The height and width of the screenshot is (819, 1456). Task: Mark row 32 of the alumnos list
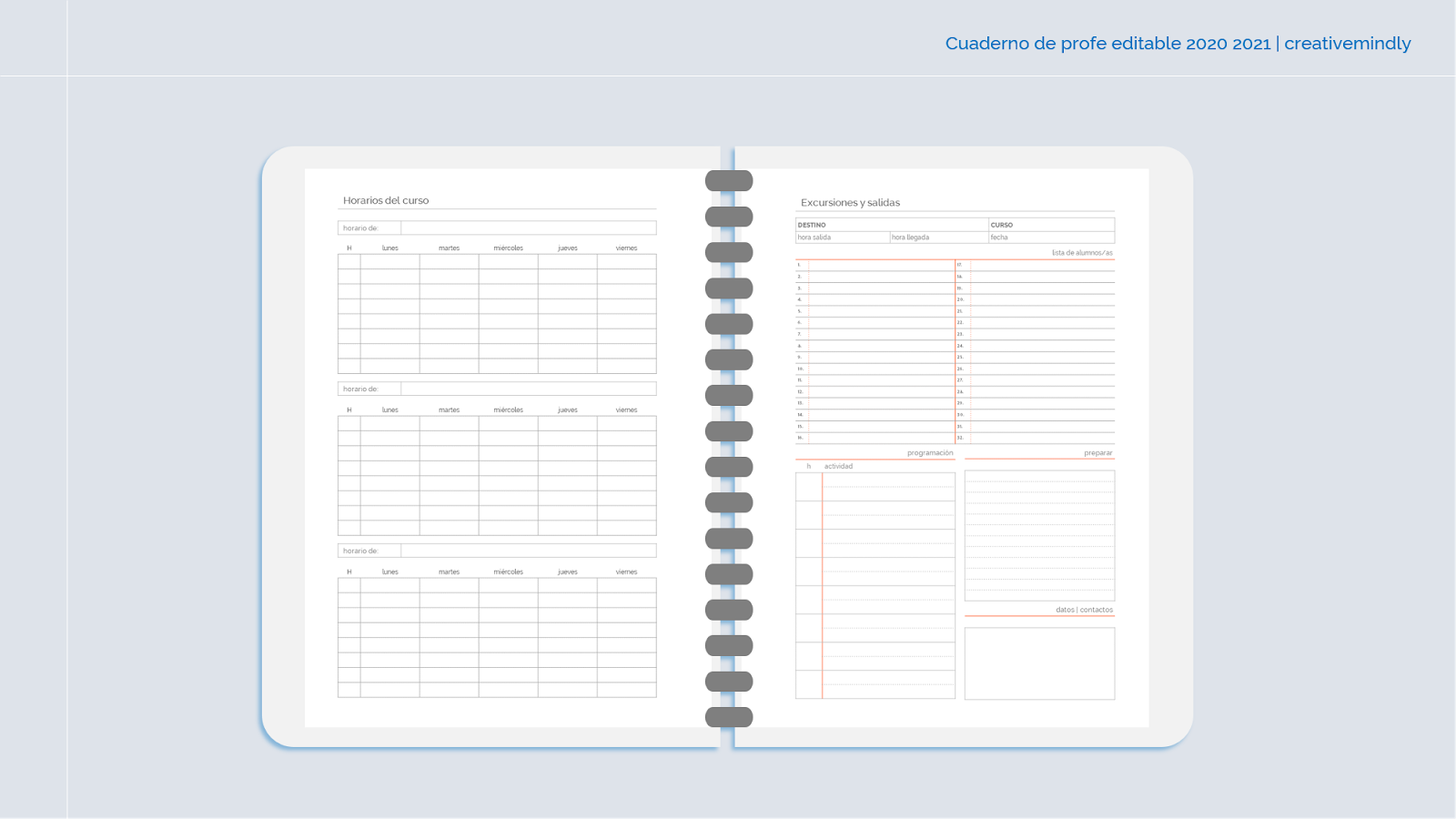[1037, 436]
